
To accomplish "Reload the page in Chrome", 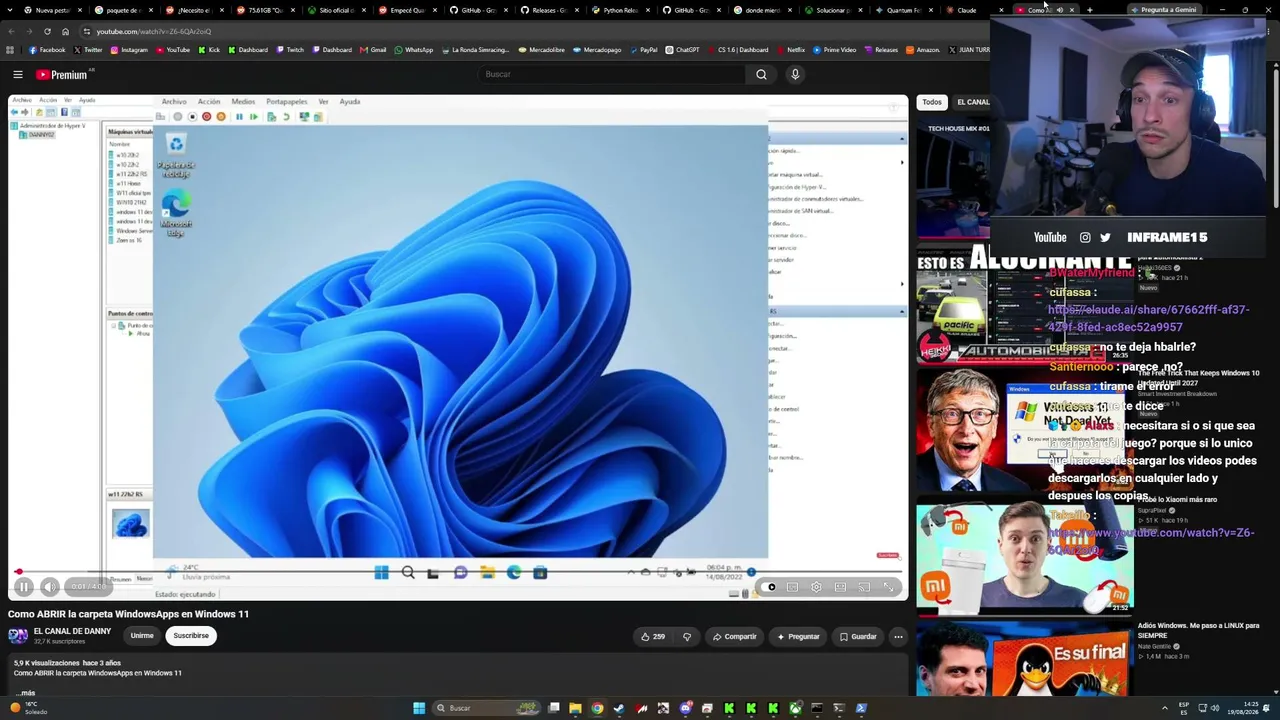I will point(47,31).
